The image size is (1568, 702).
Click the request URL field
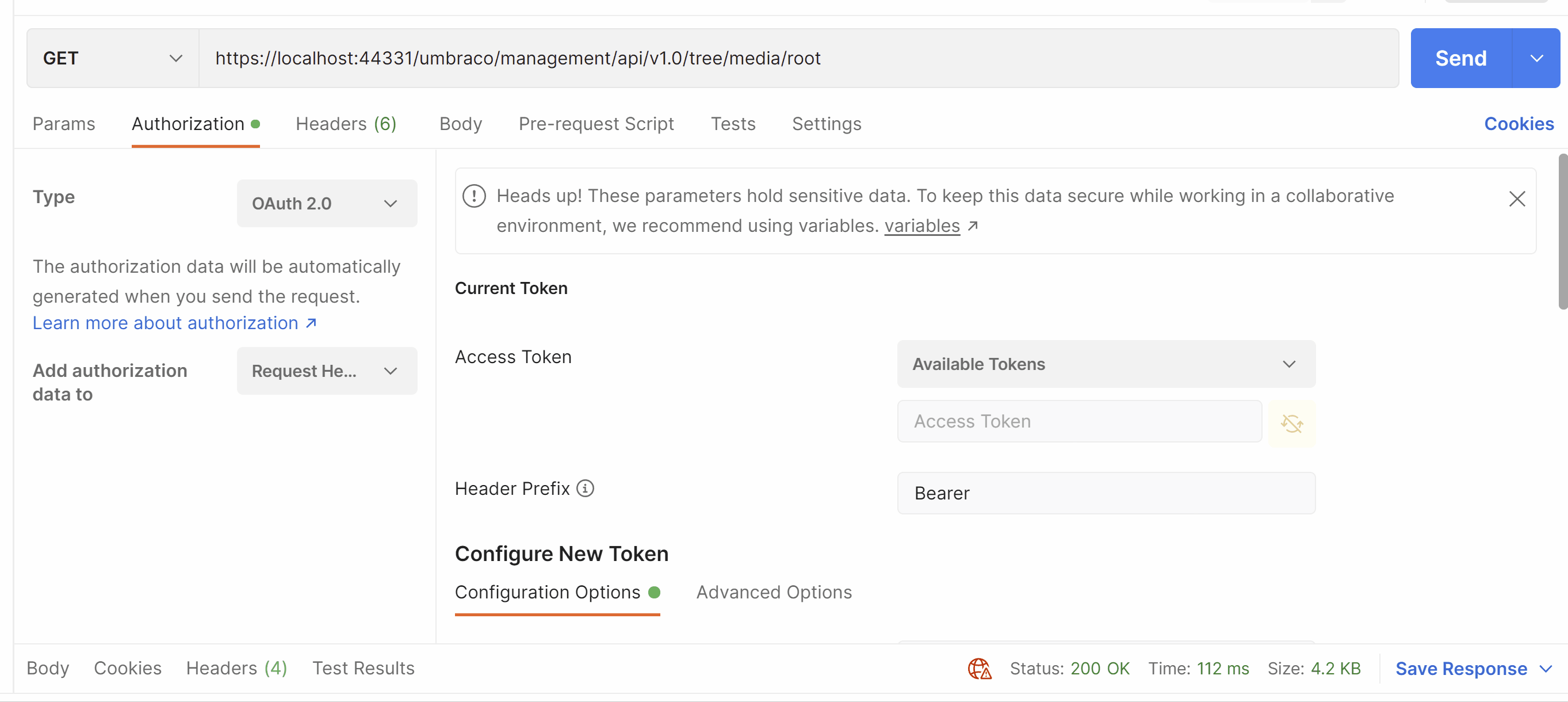pyautogui.click(x=797, y=59)
